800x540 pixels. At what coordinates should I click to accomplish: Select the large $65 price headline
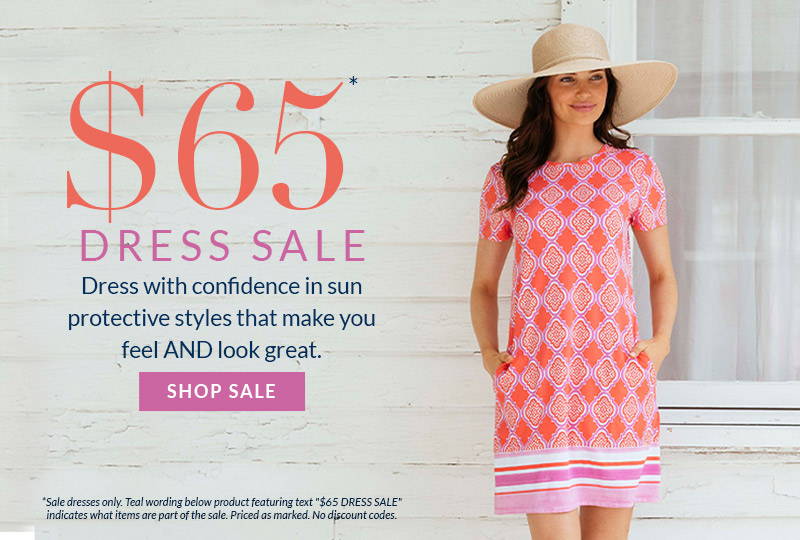205,146
